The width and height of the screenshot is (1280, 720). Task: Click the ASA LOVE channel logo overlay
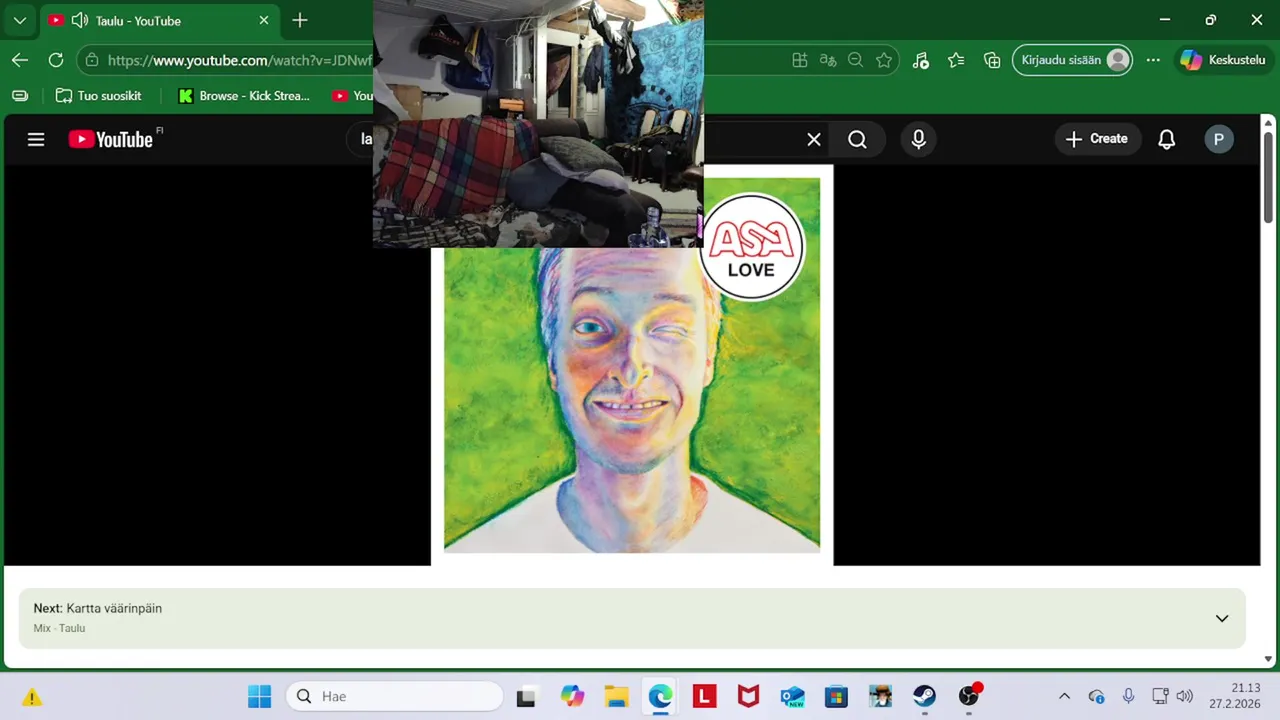(751, 246)
